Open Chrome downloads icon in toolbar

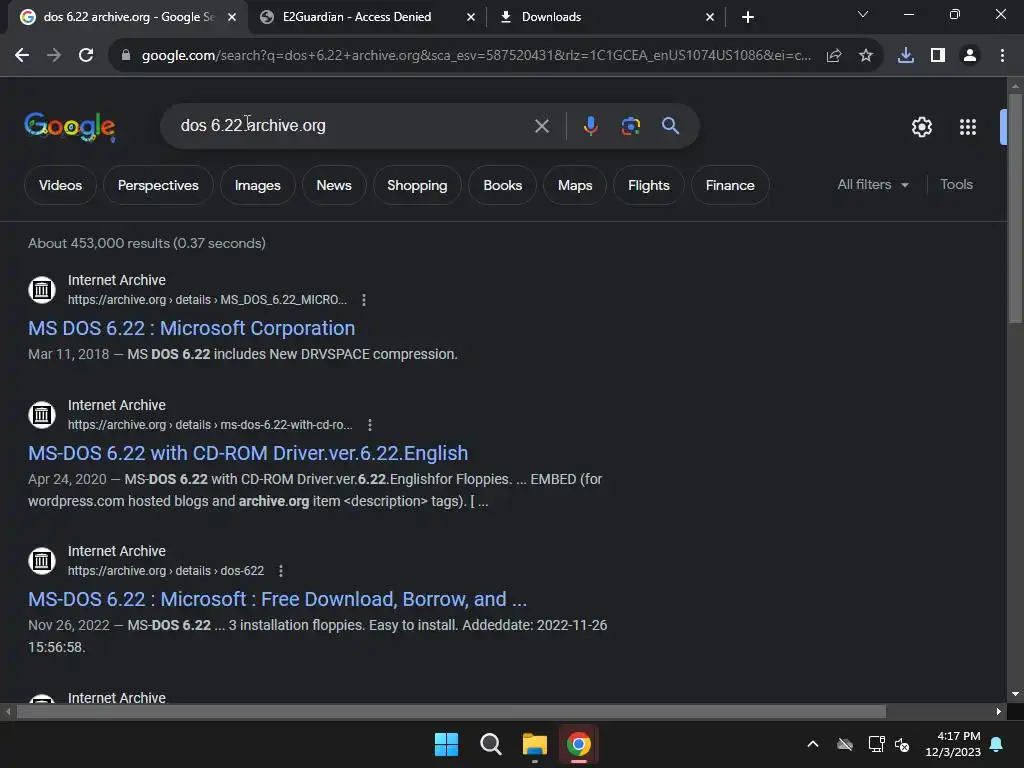(906, 56)
